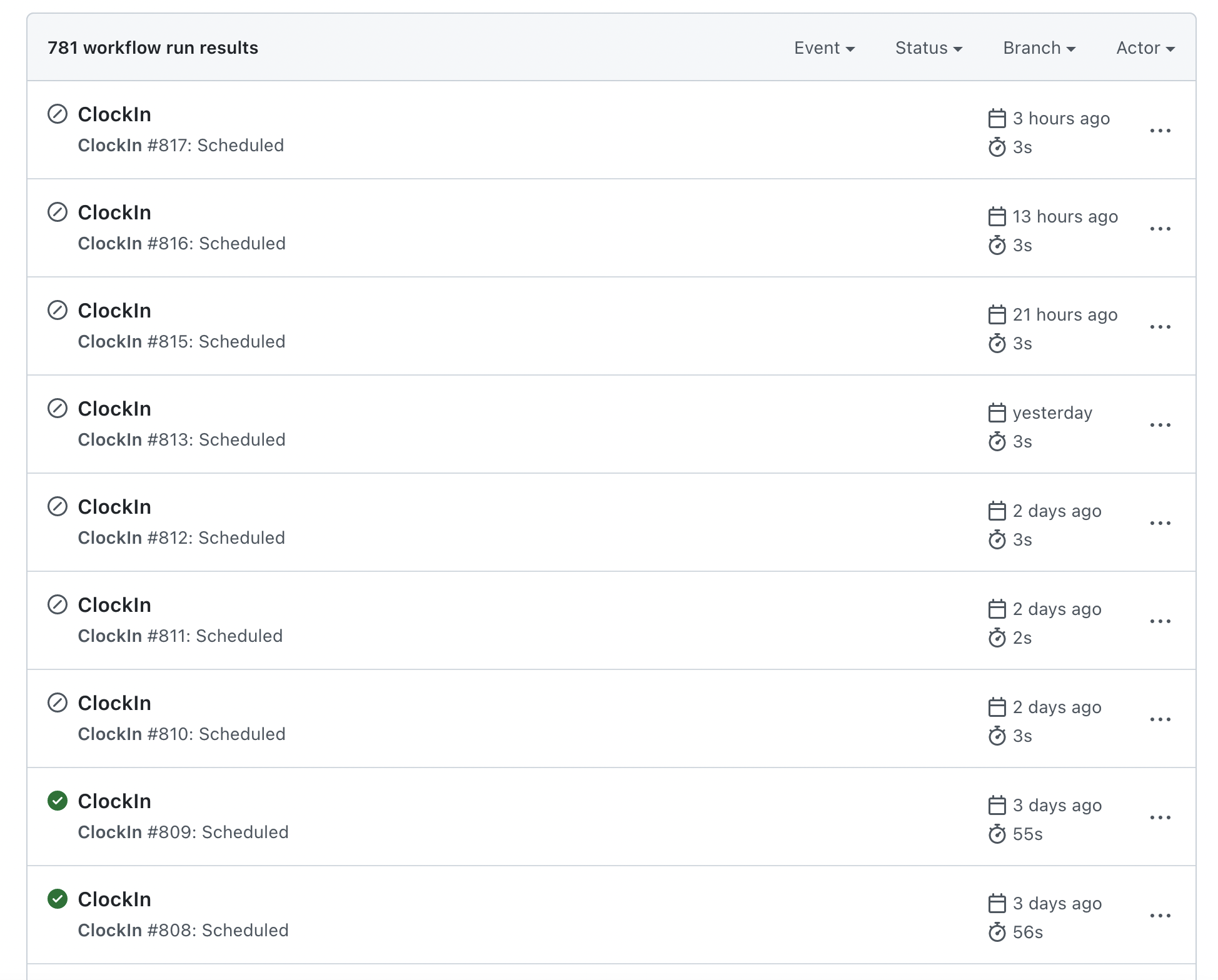1218x980 pixels.
Task: Open the ClockIn run titled #817
Action: point(114,114)
